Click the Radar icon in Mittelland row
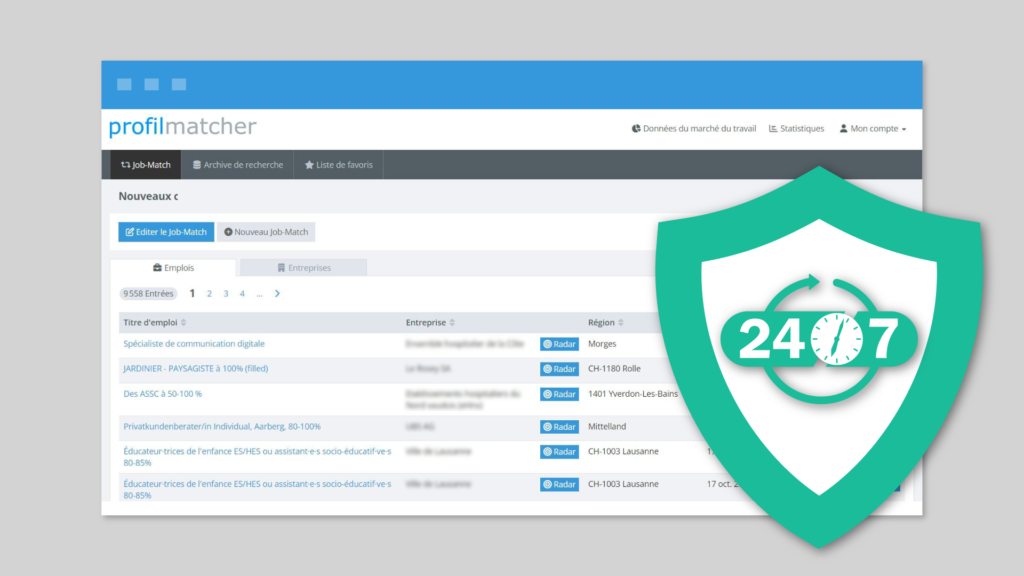The height and width of the screenshot is (576, 1024). (x=559, y=427)
